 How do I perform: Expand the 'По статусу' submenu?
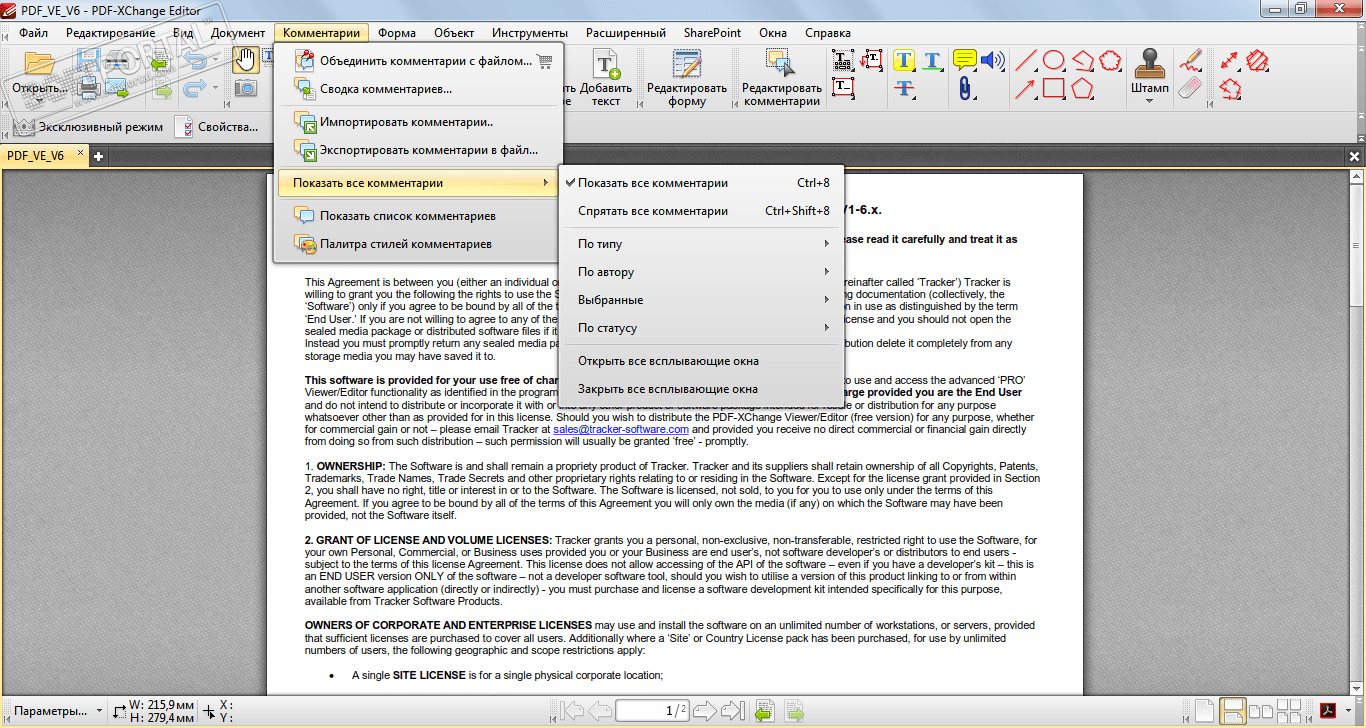[701, 328]
